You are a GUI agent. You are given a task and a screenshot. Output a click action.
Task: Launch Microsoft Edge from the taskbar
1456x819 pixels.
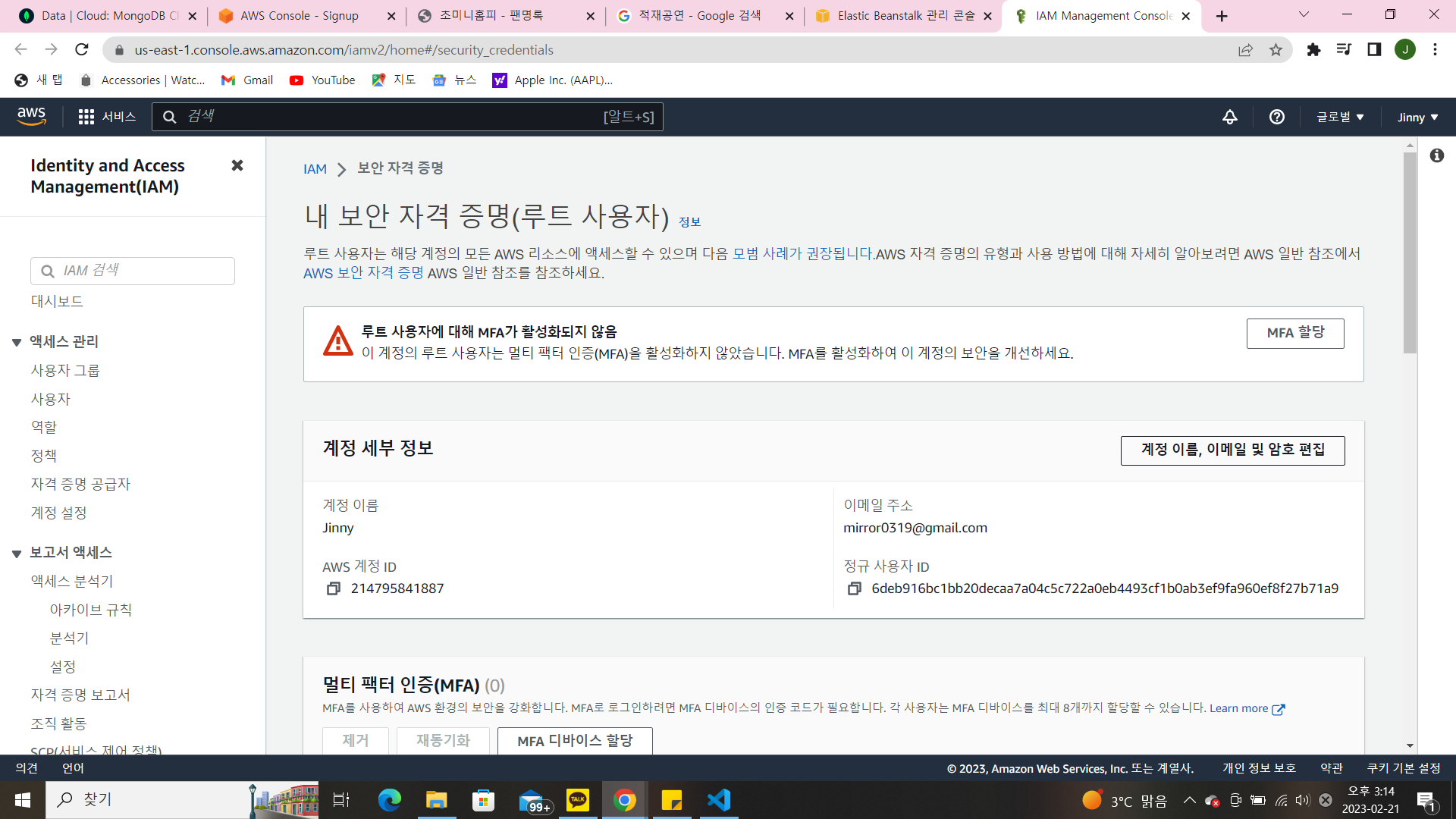coord(390,800)
